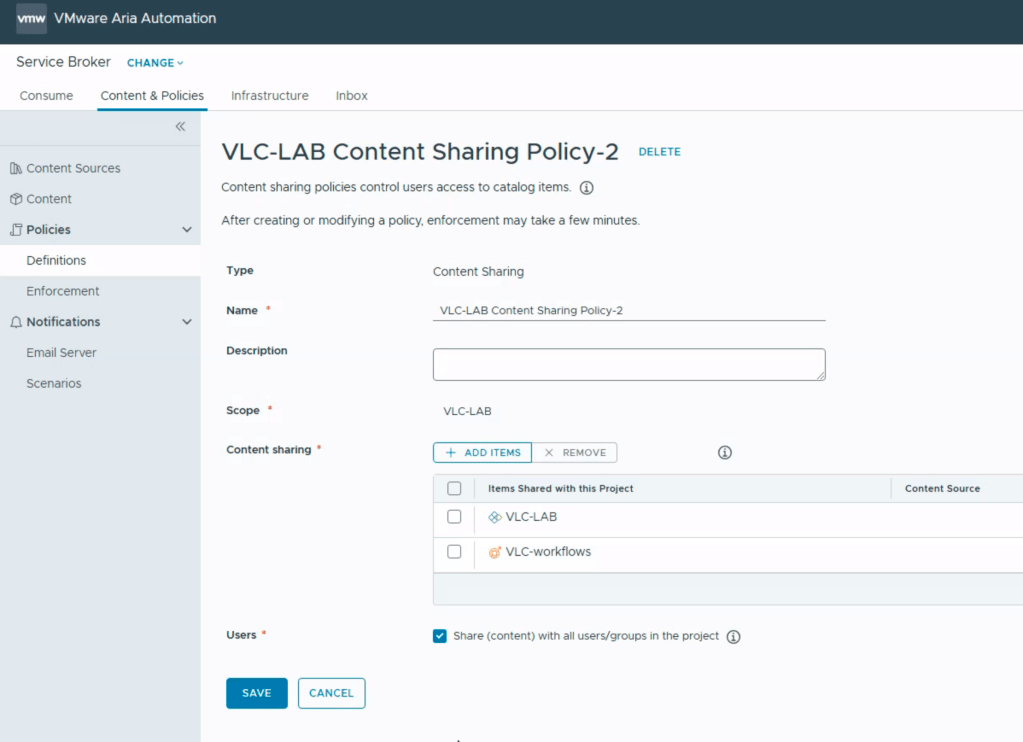
Task: Click the info icon beside catalog items description
Action: 587,188
